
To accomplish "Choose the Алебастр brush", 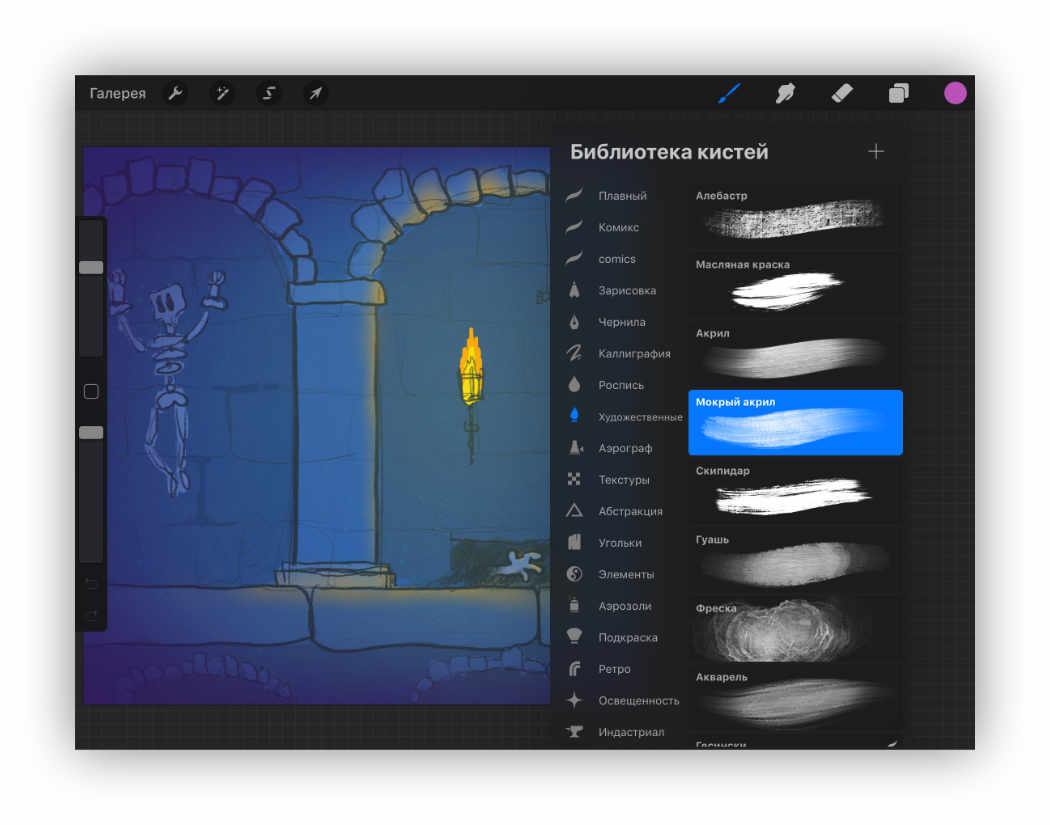I will point(796,216).
